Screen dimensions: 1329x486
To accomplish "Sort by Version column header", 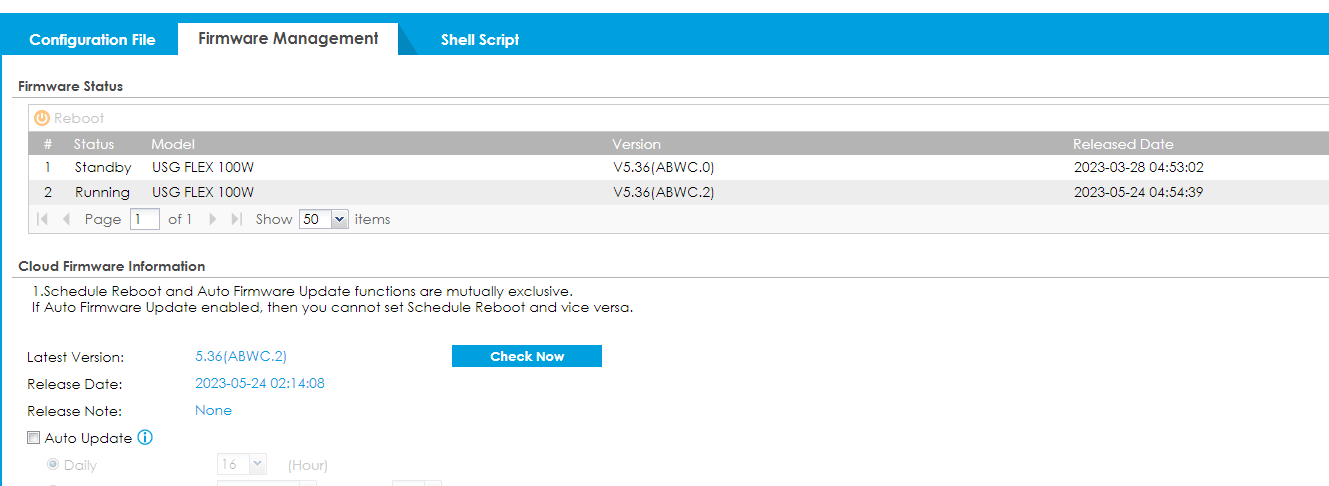I will 636,144.
